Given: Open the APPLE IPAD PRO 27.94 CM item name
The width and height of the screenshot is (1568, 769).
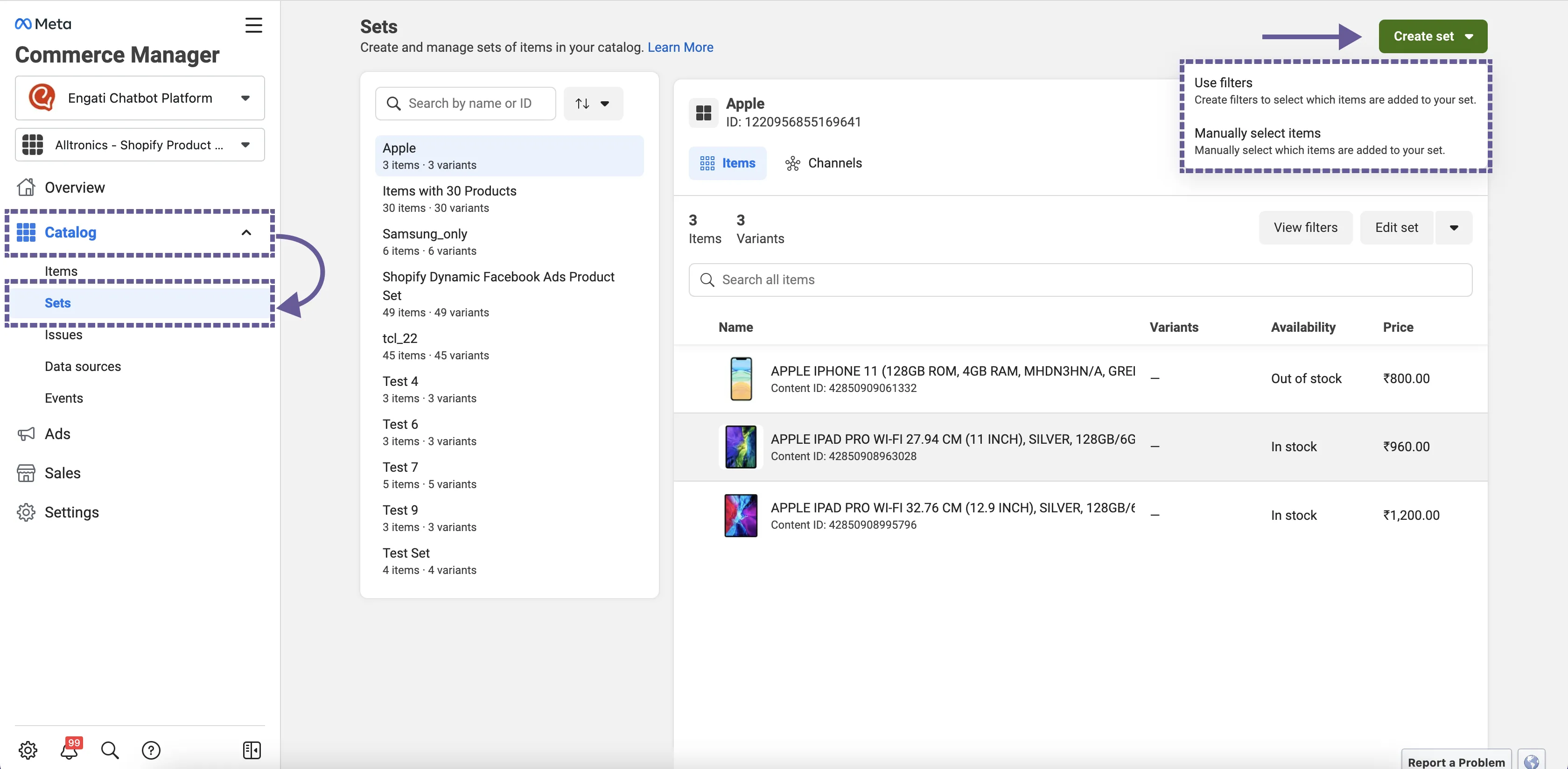Looking at the screenshot, I should [952, 439].
